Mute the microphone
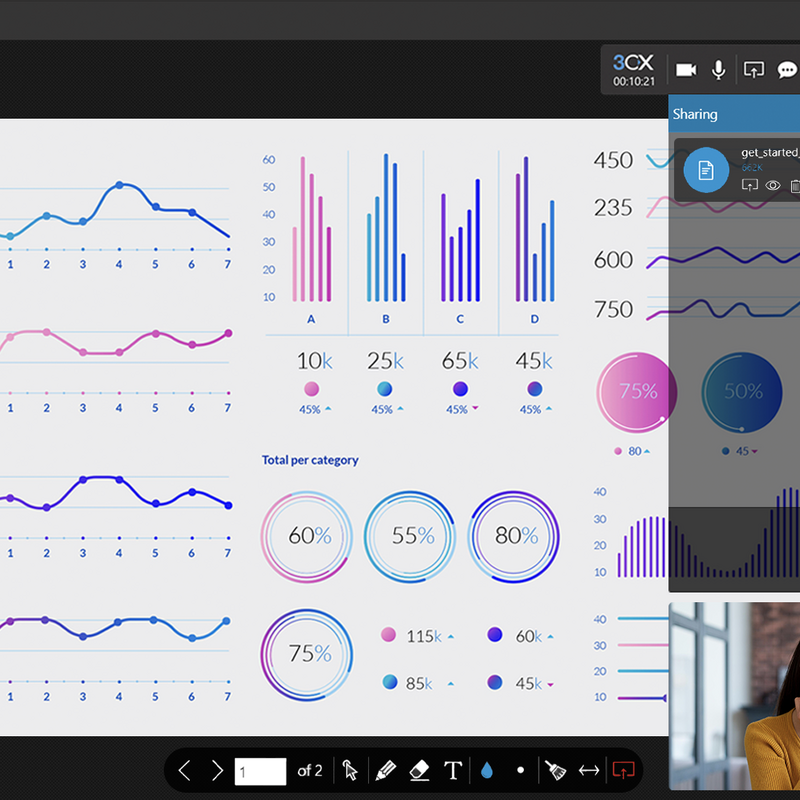 (718, 69)
